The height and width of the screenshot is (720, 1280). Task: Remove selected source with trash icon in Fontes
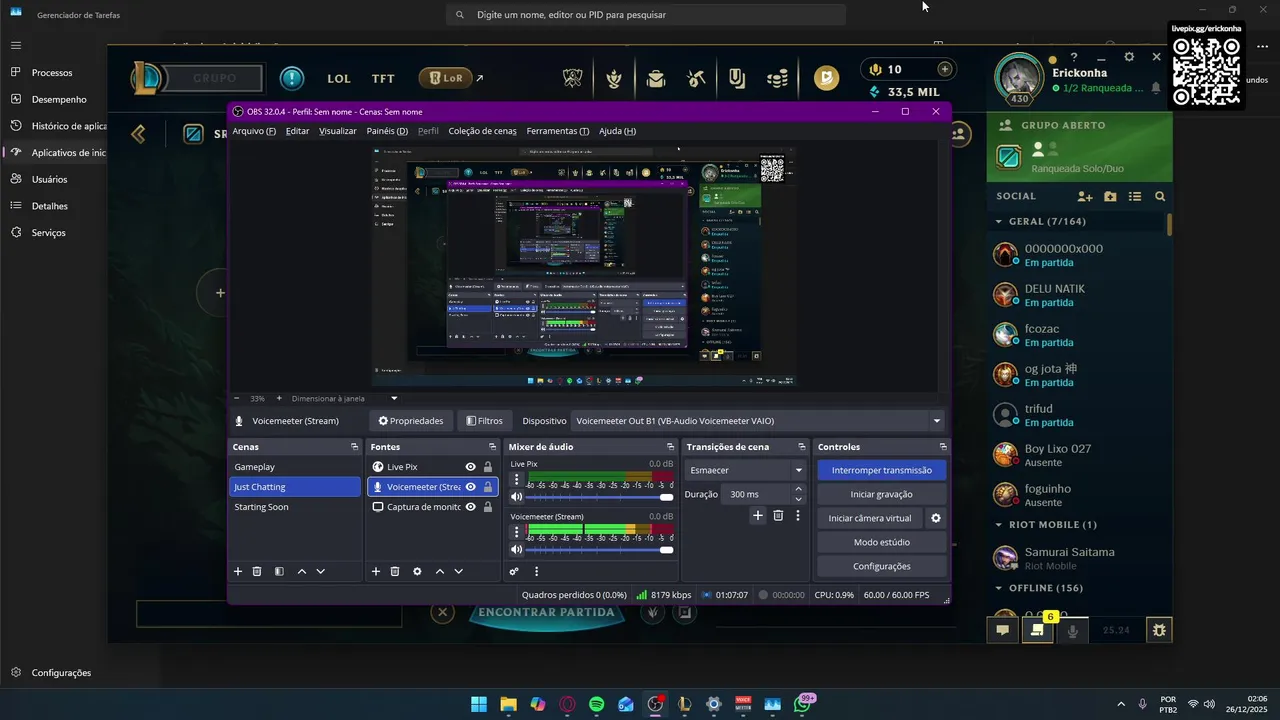point(395,571)
